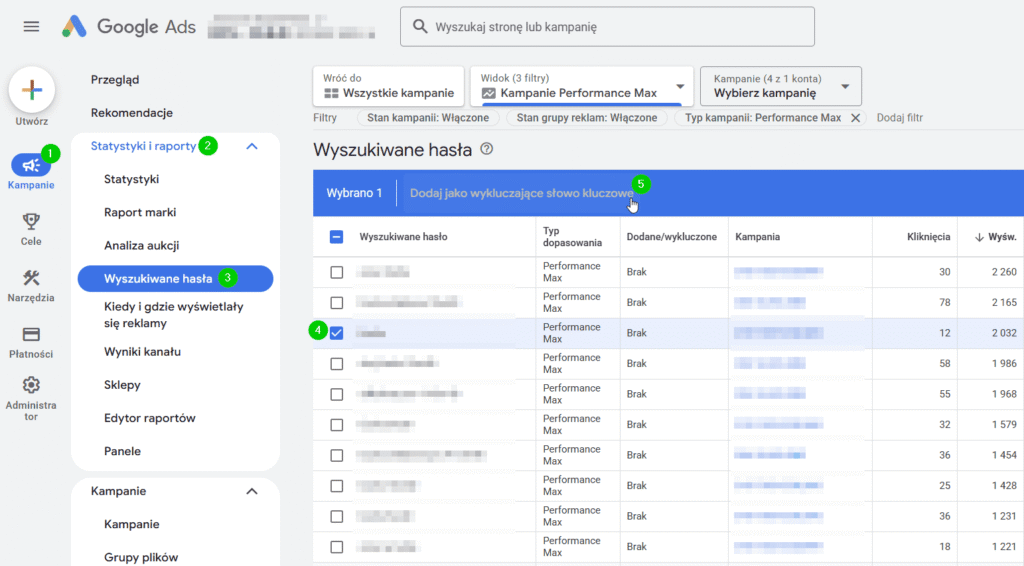Image resolution: width=1024 pixels, height=566 pixels.
Task: Open the hamburger main menu
Action: tap(31, 27)
